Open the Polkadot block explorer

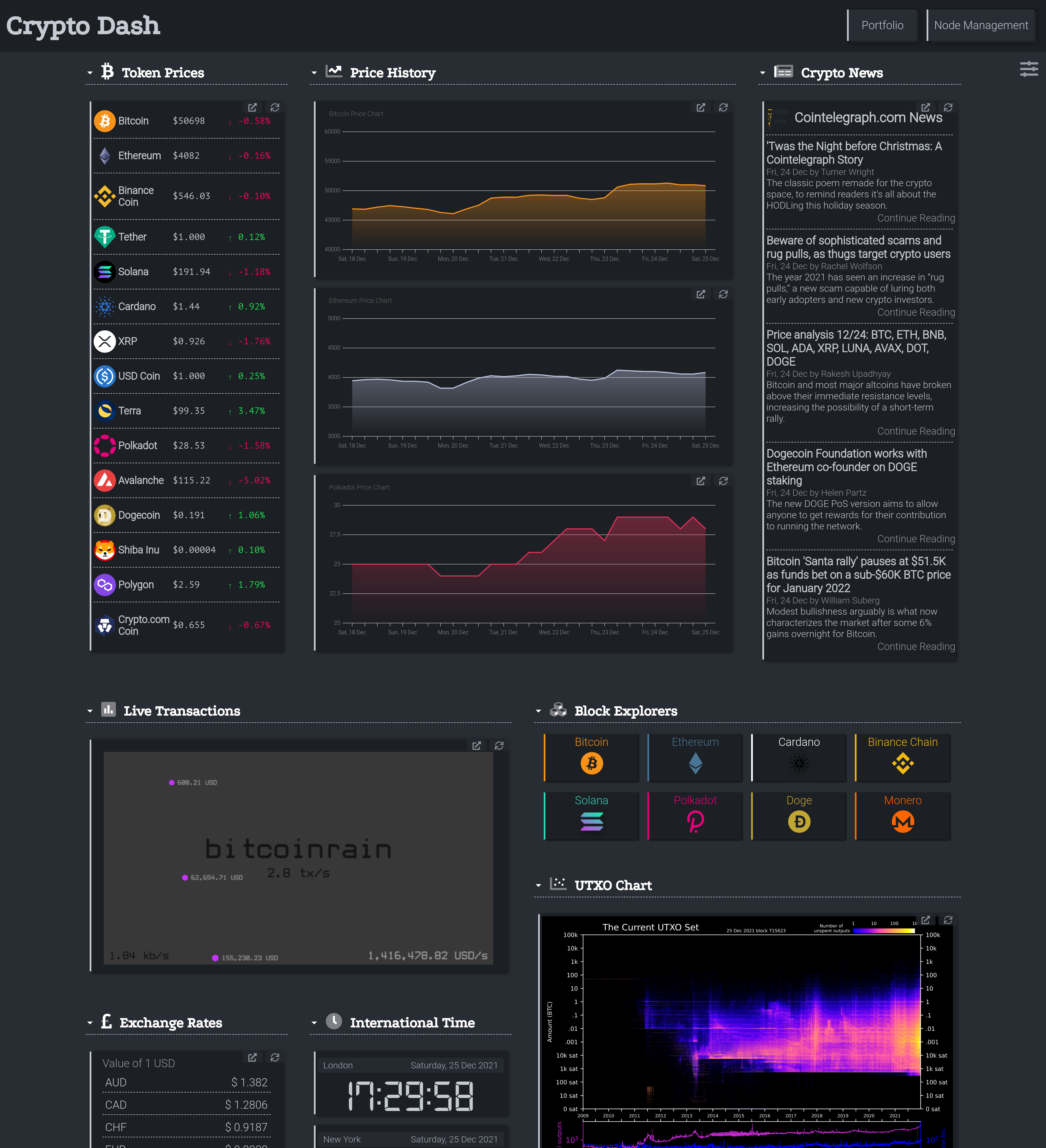(x=695, y=816)
